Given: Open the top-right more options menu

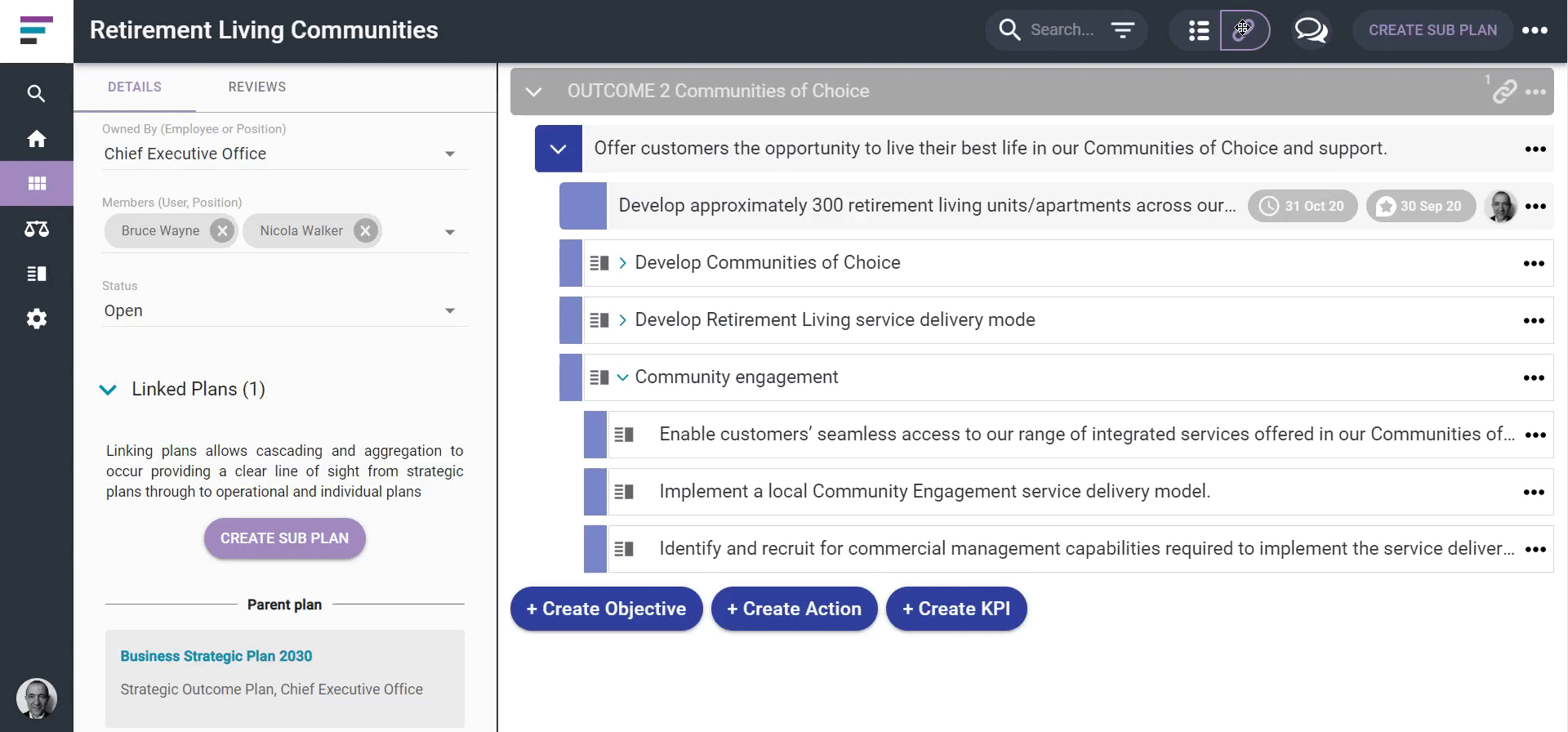Looking at the screenshot, I should tap(1535, 30).
